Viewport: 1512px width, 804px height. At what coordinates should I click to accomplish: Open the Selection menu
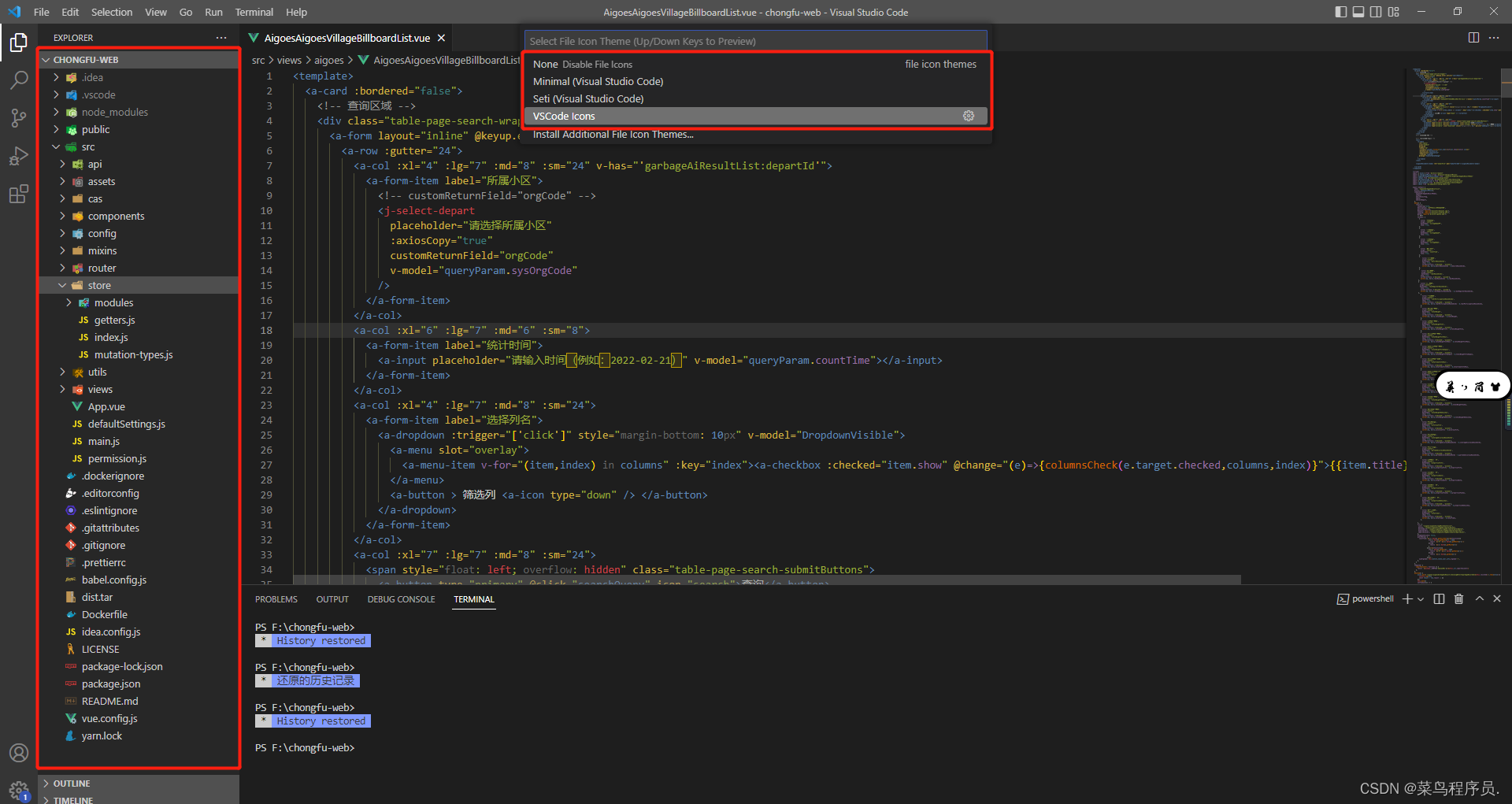click(112, 12)
